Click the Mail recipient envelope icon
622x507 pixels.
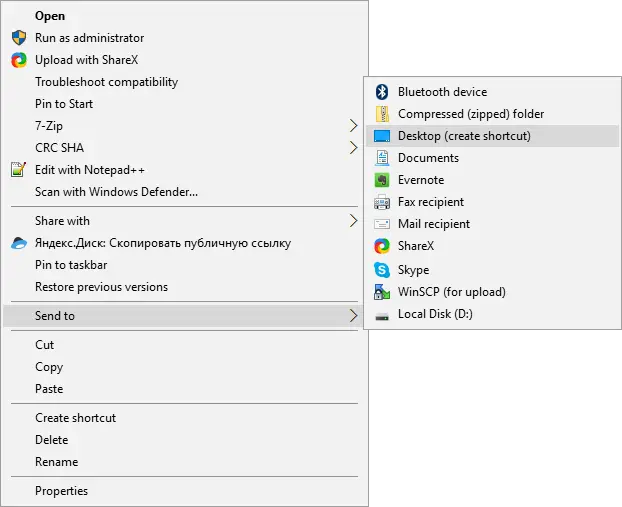[x=382, y=224]
